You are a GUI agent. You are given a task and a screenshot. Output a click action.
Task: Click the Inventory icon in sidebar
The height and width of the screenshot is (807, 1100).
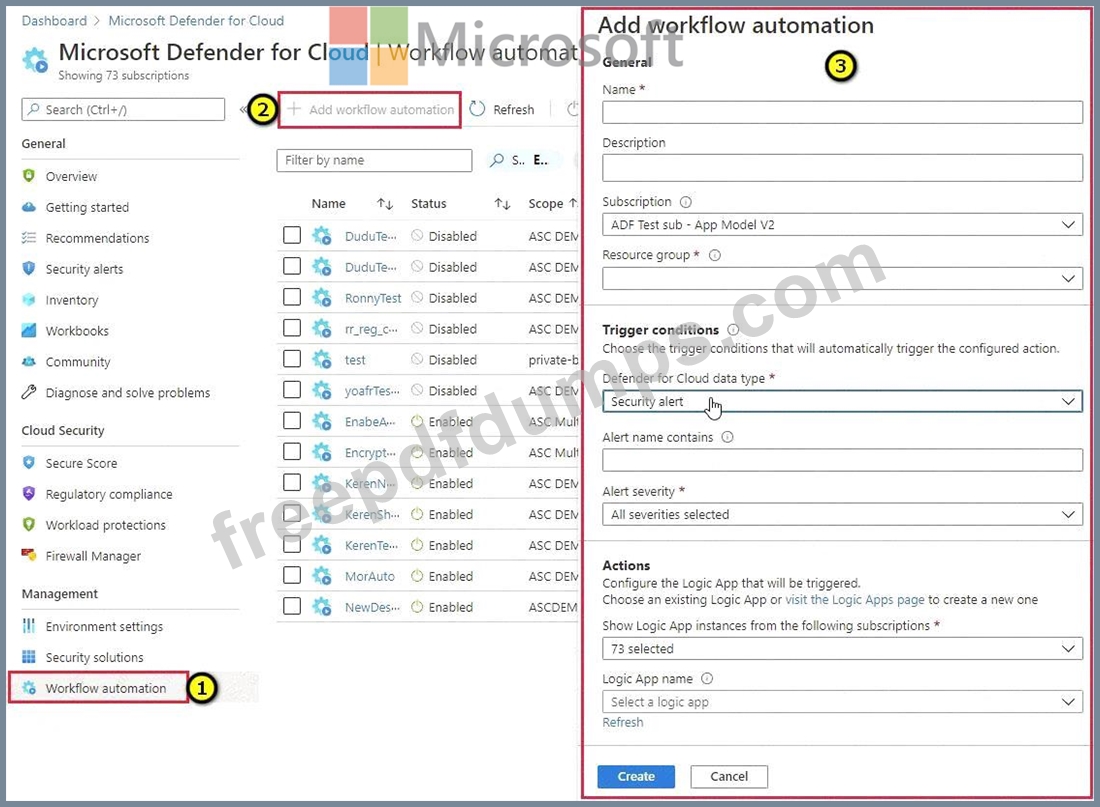[x=28, y=300]
